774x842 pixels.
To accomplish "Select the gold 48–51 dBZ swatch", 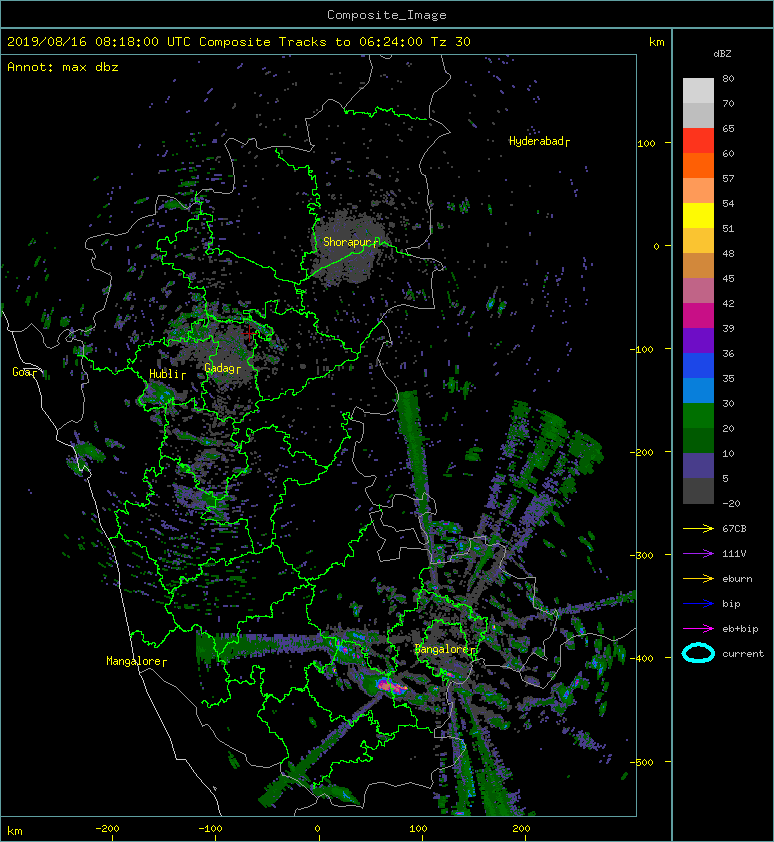I will pos(698,241).
